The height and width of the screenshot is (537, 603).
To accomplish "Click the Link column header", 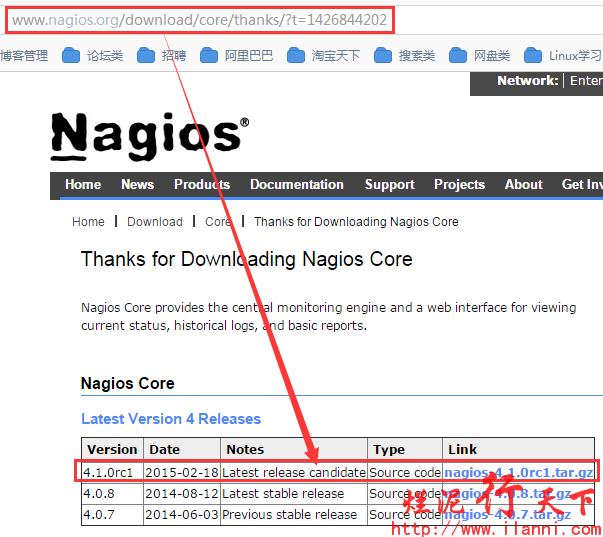I will click(518, 449).
